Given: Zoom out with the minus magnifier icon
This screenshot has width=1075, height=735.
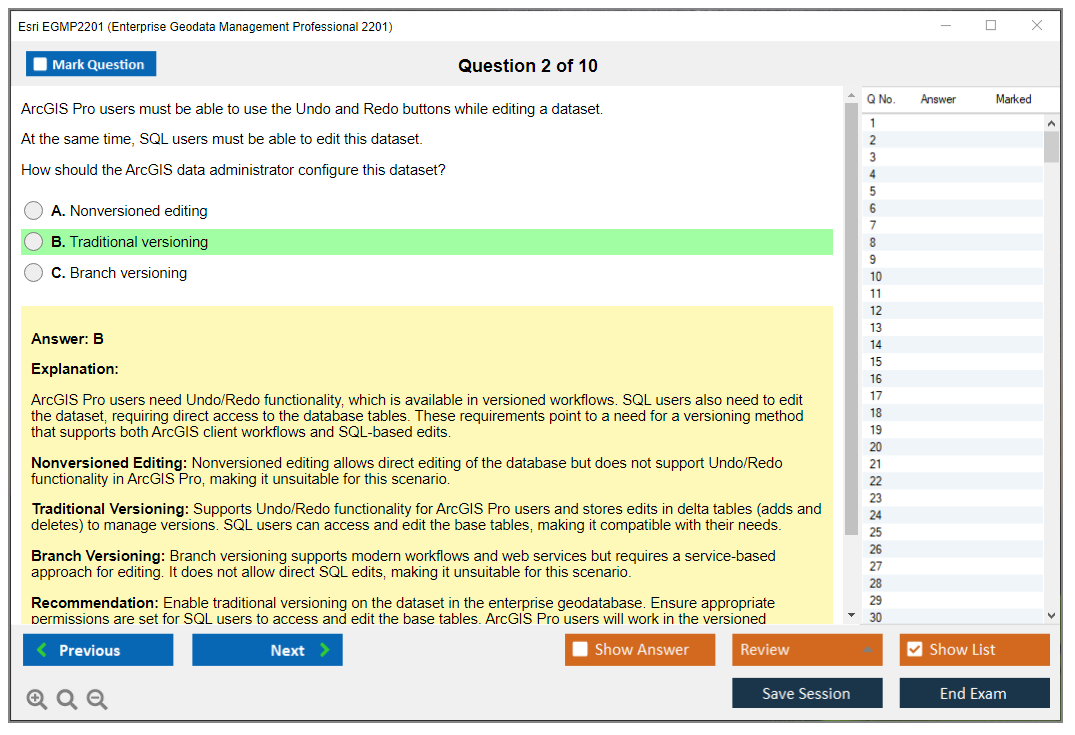Looking at the screenshot, I should [97, 699].
